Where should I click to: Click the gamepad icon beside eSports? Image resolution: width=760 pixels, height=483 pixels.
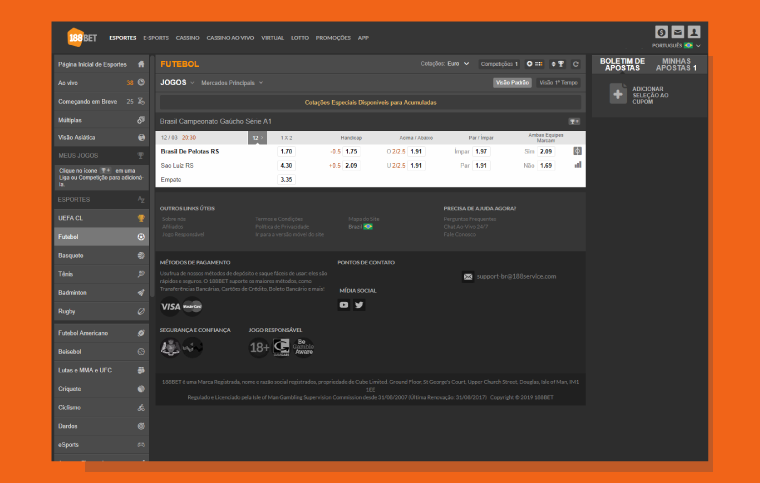click(x=141, y=444)
